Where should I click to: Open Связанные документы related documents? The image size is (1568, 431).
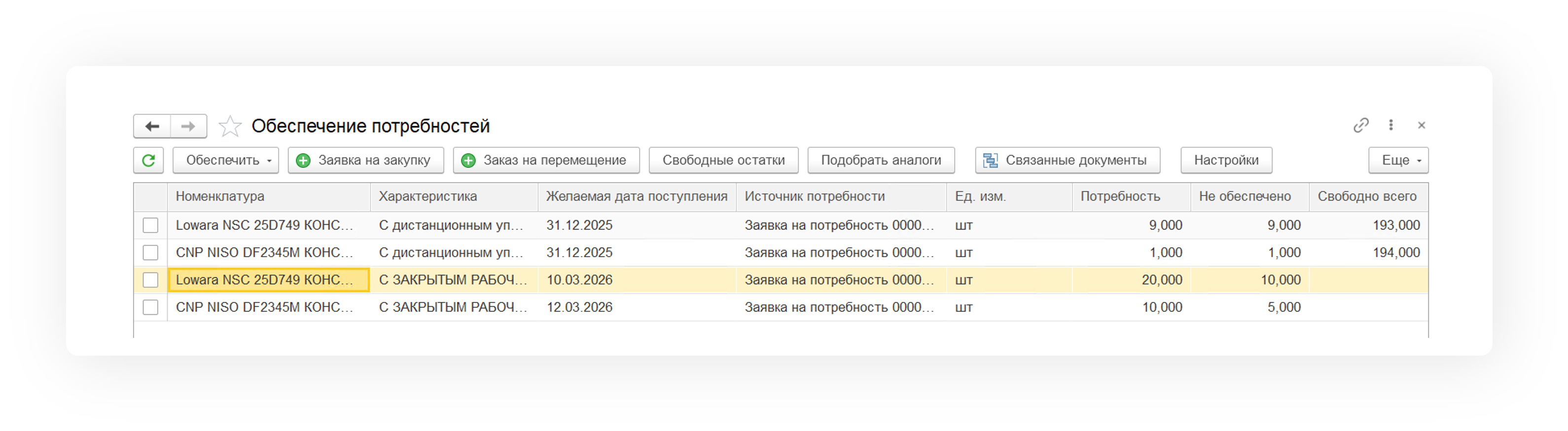[1067, 161]
